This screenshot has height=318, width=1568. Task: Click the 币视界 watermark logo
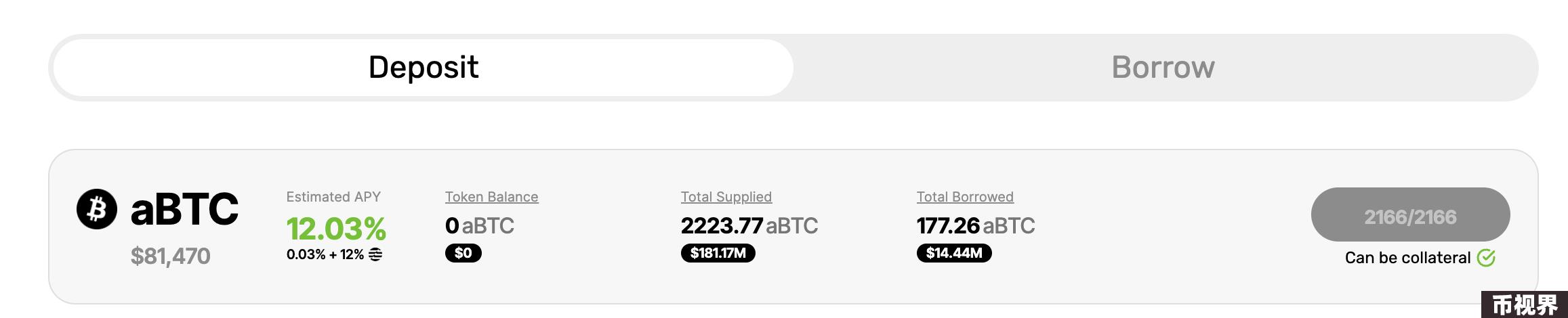pos(1525,305)
